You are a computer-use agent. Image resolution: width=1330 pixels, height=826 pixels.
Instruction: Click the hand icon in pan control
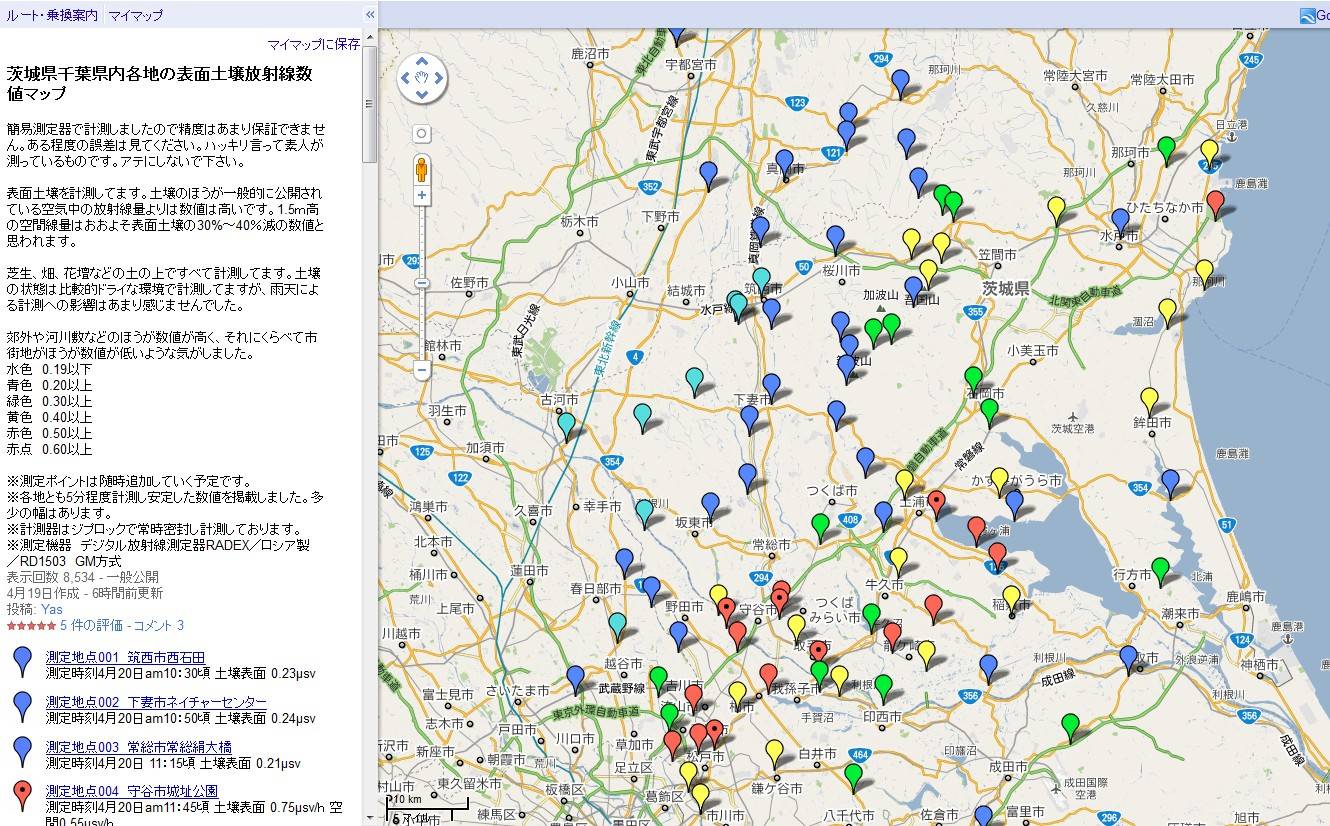pos(422,79)
